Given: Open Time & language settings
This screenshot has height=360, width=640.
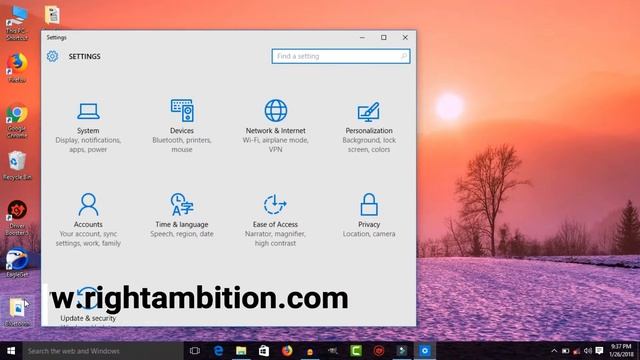Looking at the screenshot, I should point(182,215).
